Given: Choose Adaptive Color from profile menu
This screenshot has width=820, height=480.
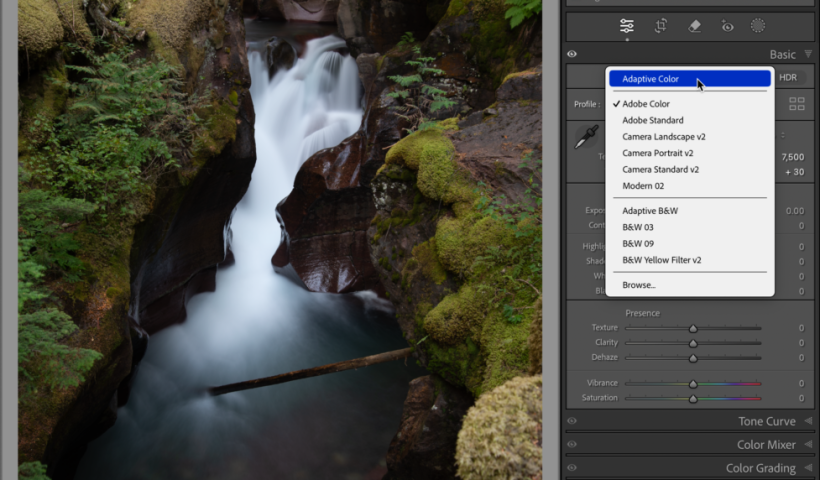Looking at the screenshot, I should (x=650, y=79).
